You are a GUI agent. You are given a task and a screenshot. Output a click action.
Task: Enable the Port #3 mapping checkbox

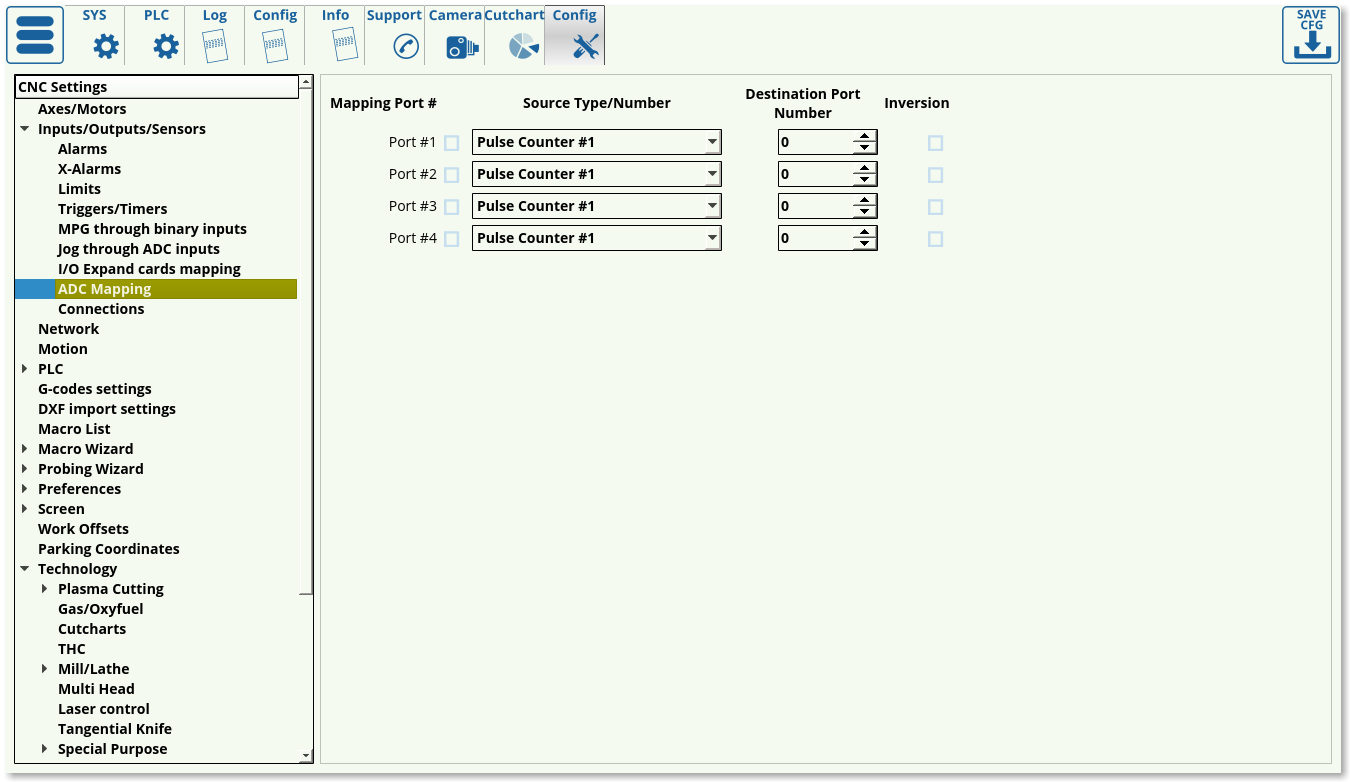[x=451, y=207]
